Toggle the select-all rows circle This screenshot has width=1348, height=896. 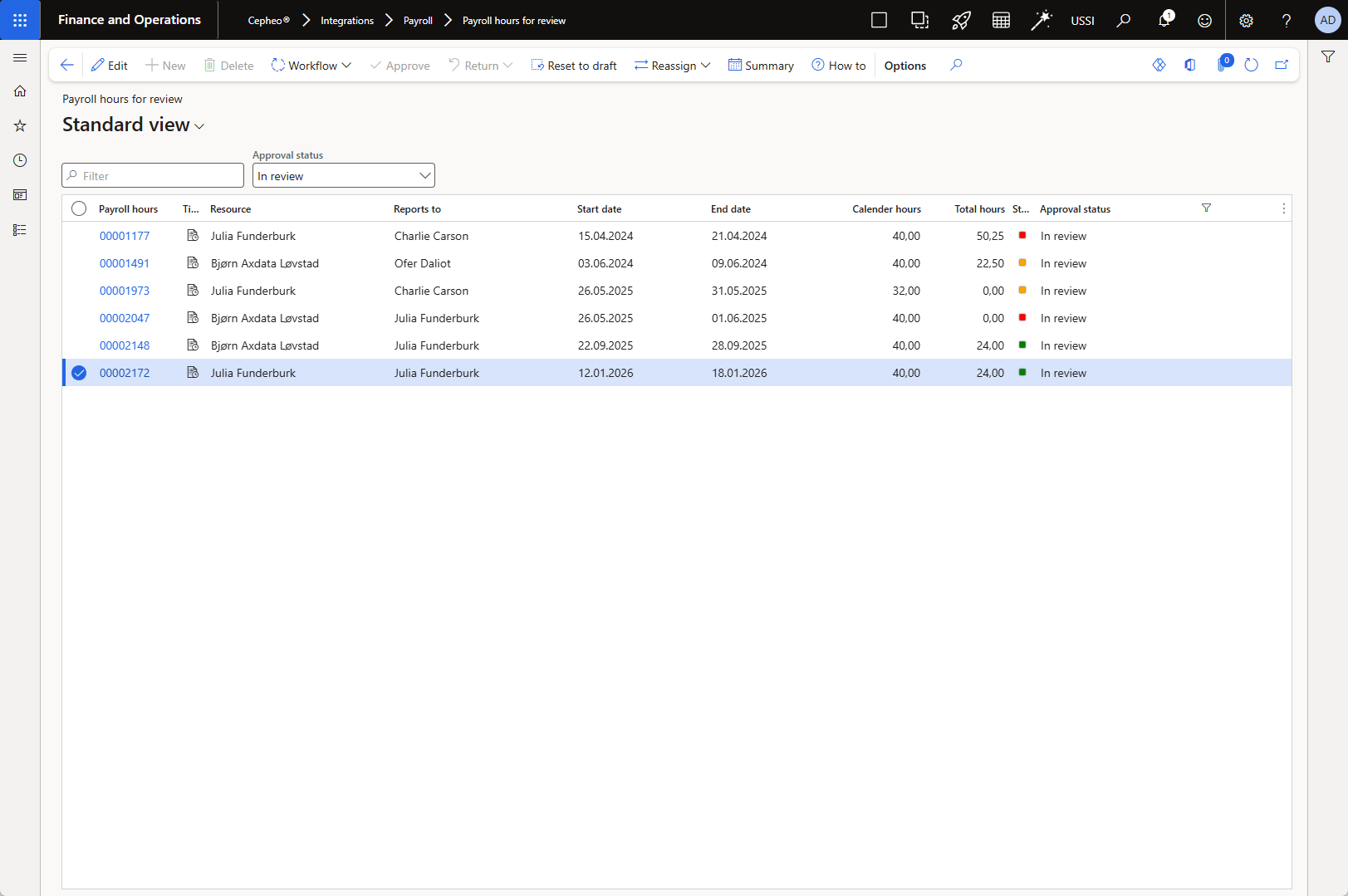tap(79, 208)
